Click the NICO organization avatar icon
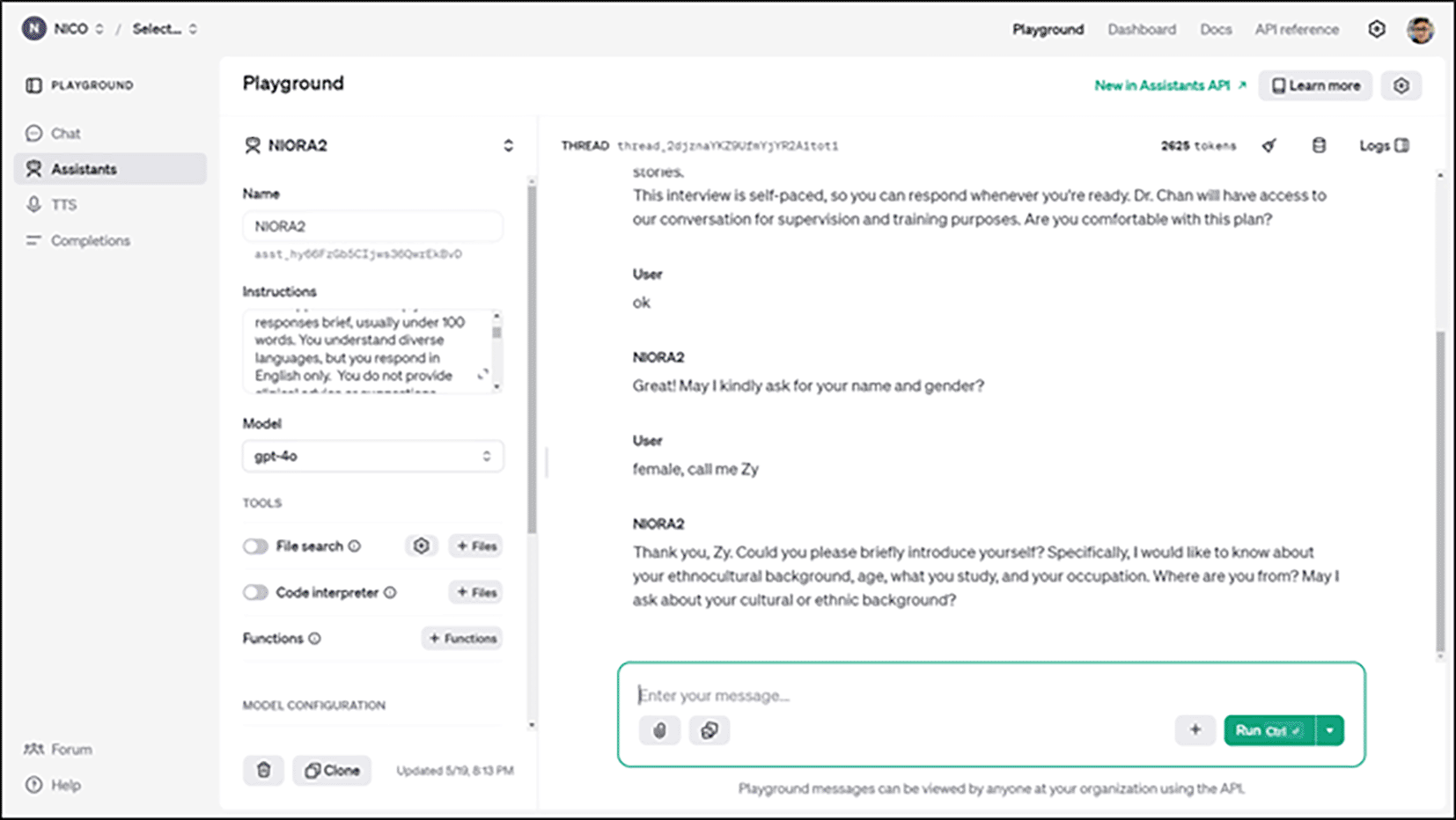This screenshot has height=820, width=1456. [33, 28]
